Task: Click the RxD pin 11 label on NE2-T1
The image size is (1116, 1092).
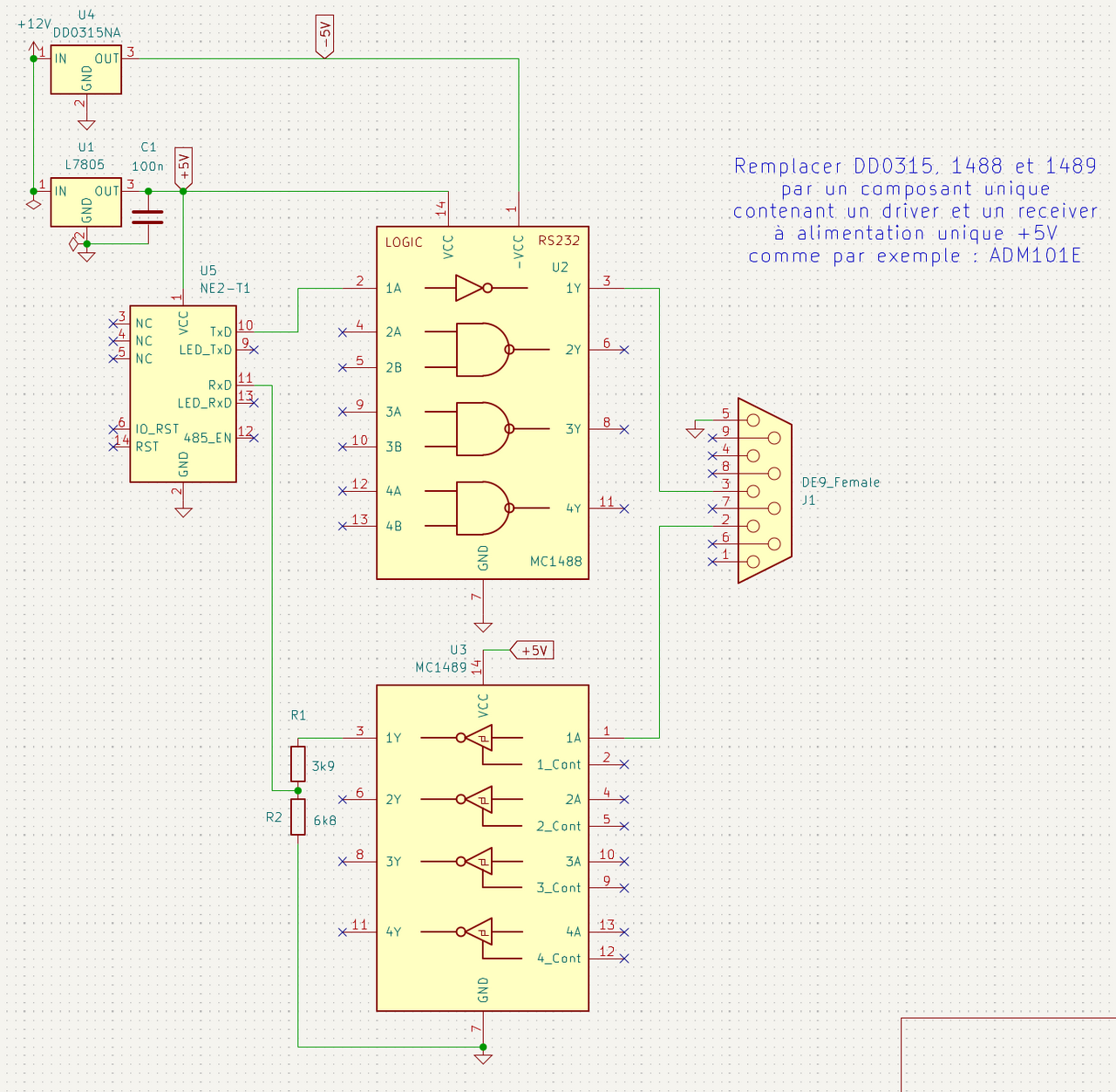Action: click(221, 386)
